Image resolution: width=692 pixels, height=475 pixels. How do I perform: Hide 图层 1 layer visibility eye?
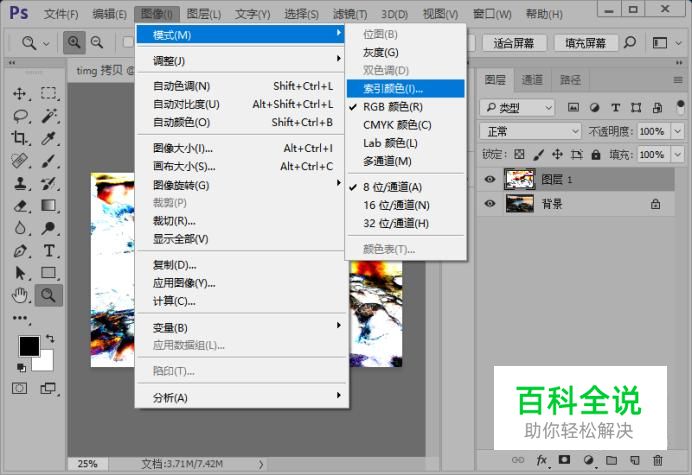click(x=490, y=179)
